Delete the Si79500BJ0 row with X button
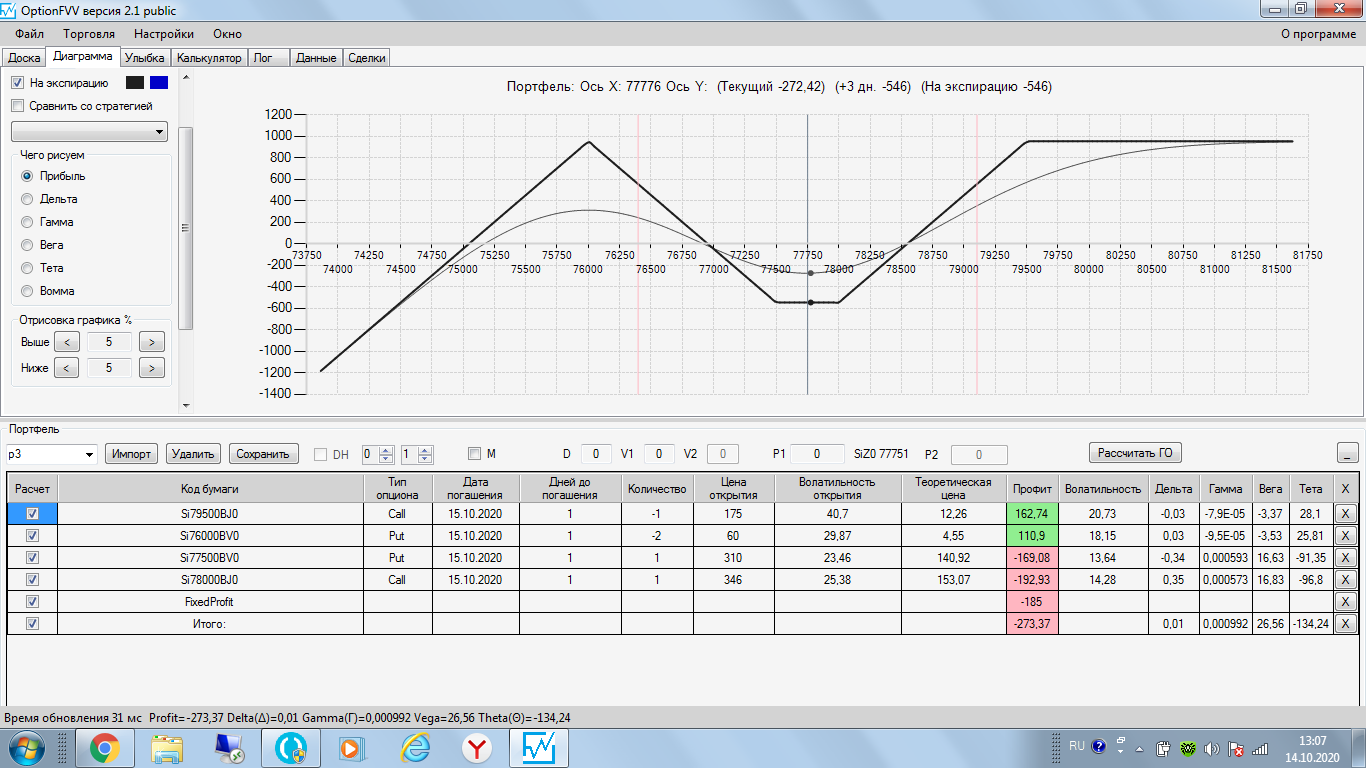The height and width of the screenshot is (768, 1366). (1345, 513)
